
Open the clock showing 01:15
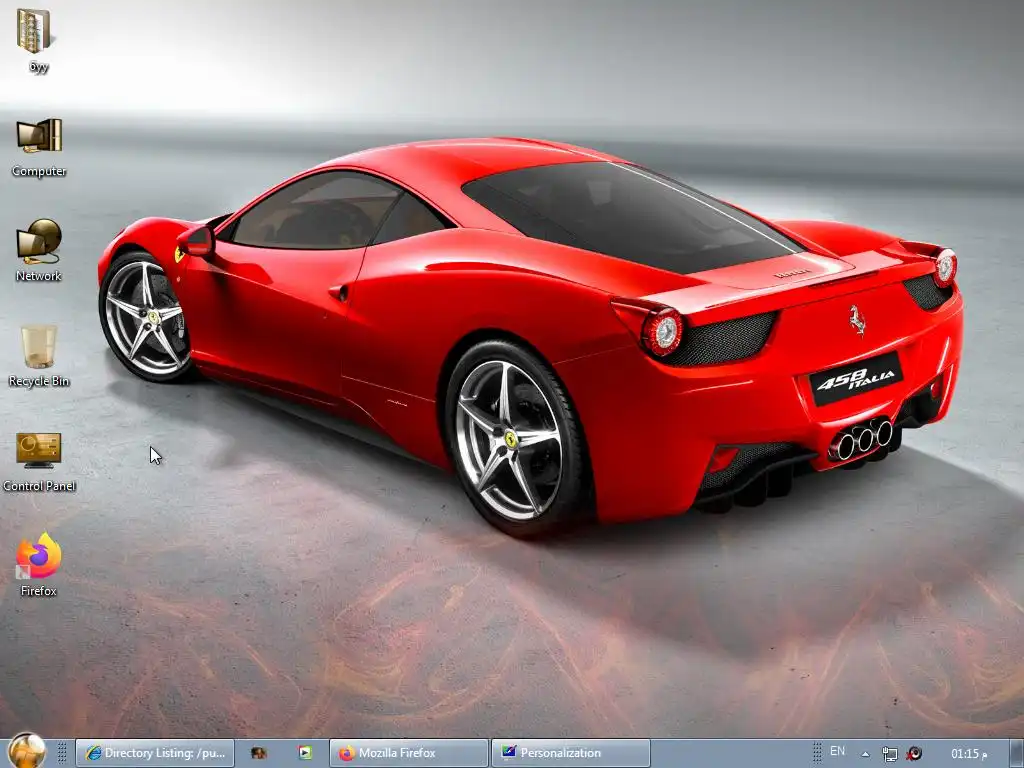point(968,754)
